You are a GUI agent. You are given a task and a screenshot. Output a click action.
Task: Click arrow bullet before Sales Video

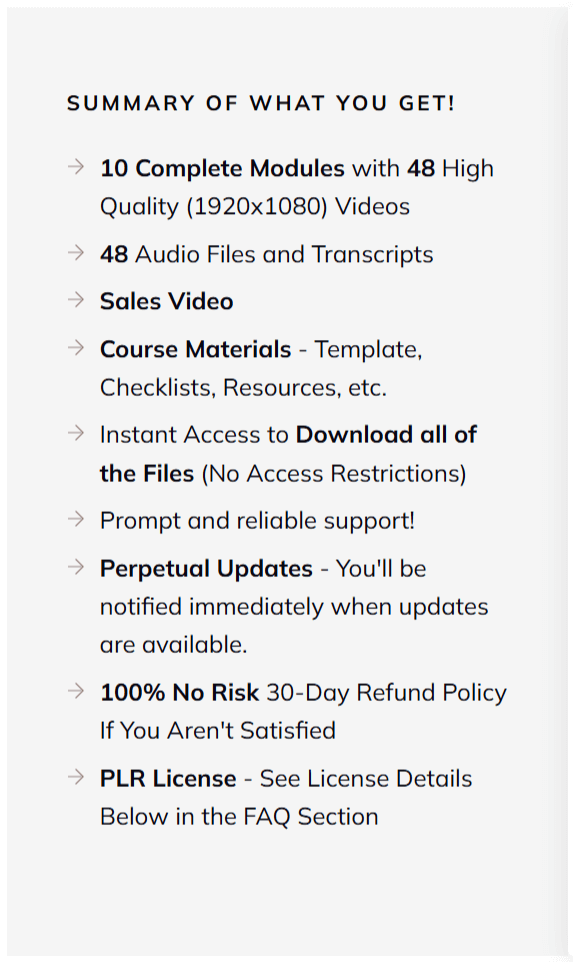pyautogui.click(x=75, y=300)
